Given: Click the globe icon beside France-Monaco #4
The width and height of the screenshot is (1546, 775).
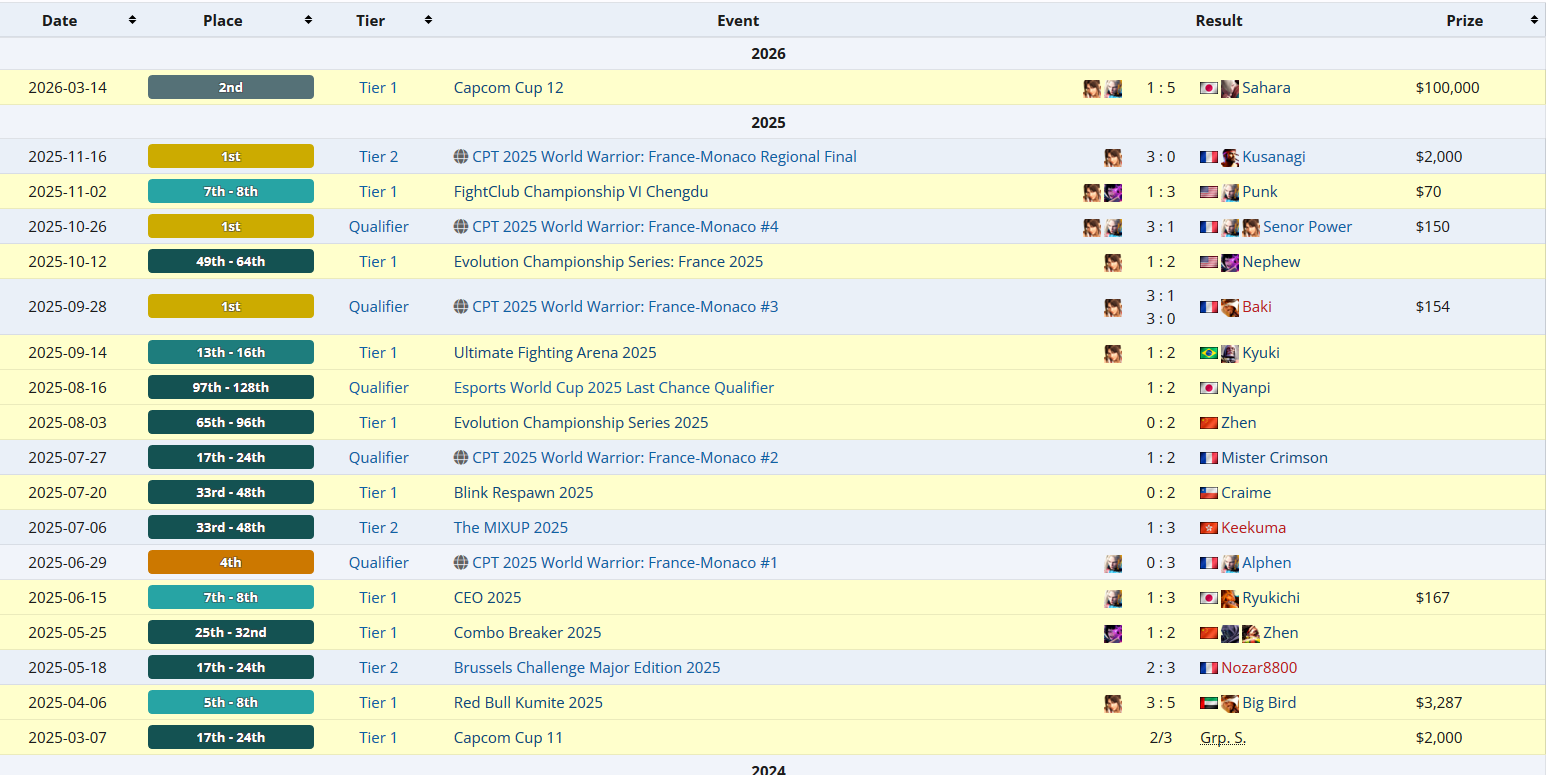Looking at the screenshot, I should coord(461,227).
